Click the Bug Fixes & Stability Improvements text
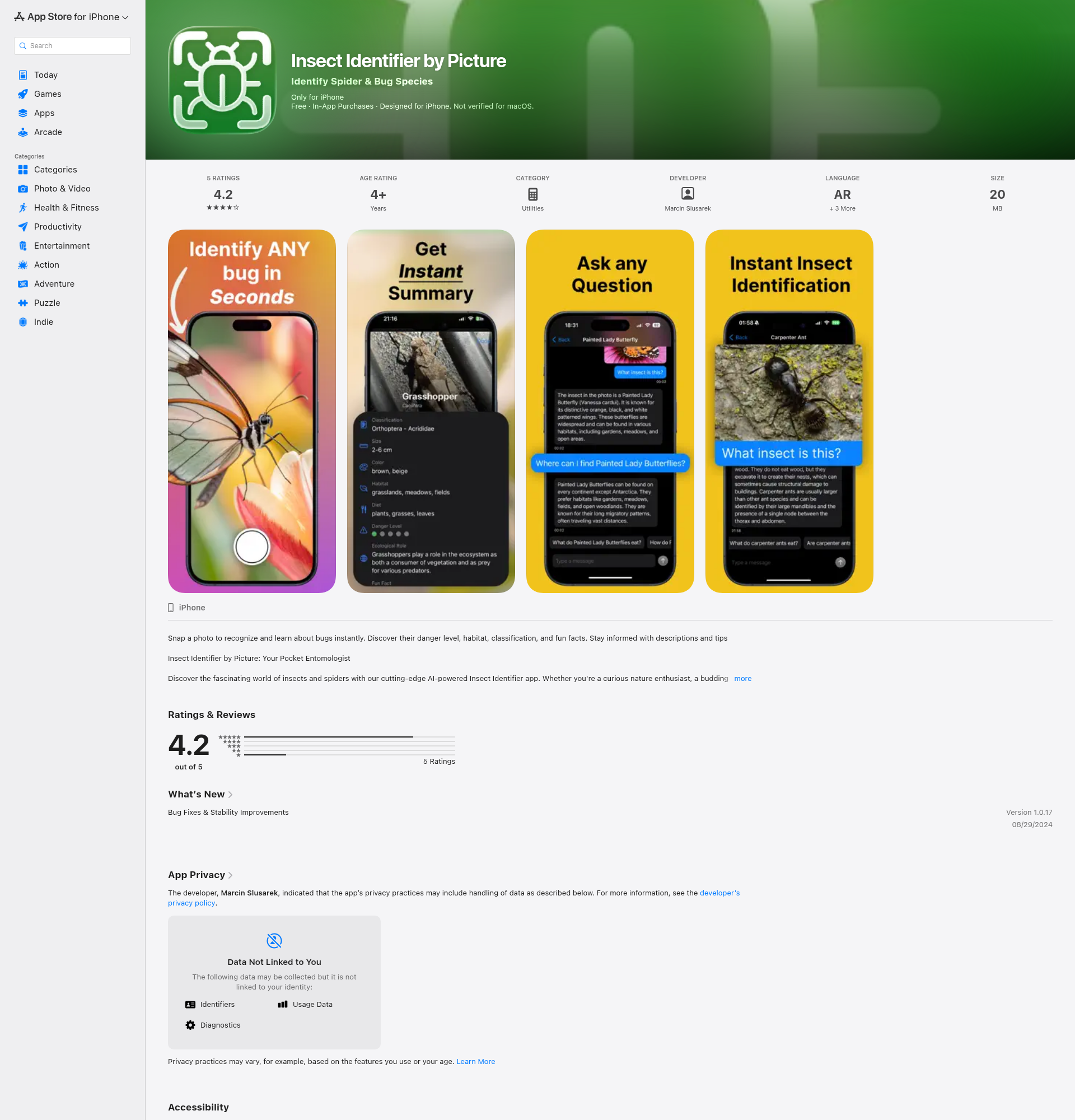Screen dimensions: 1075x1120 pos(228,812)
